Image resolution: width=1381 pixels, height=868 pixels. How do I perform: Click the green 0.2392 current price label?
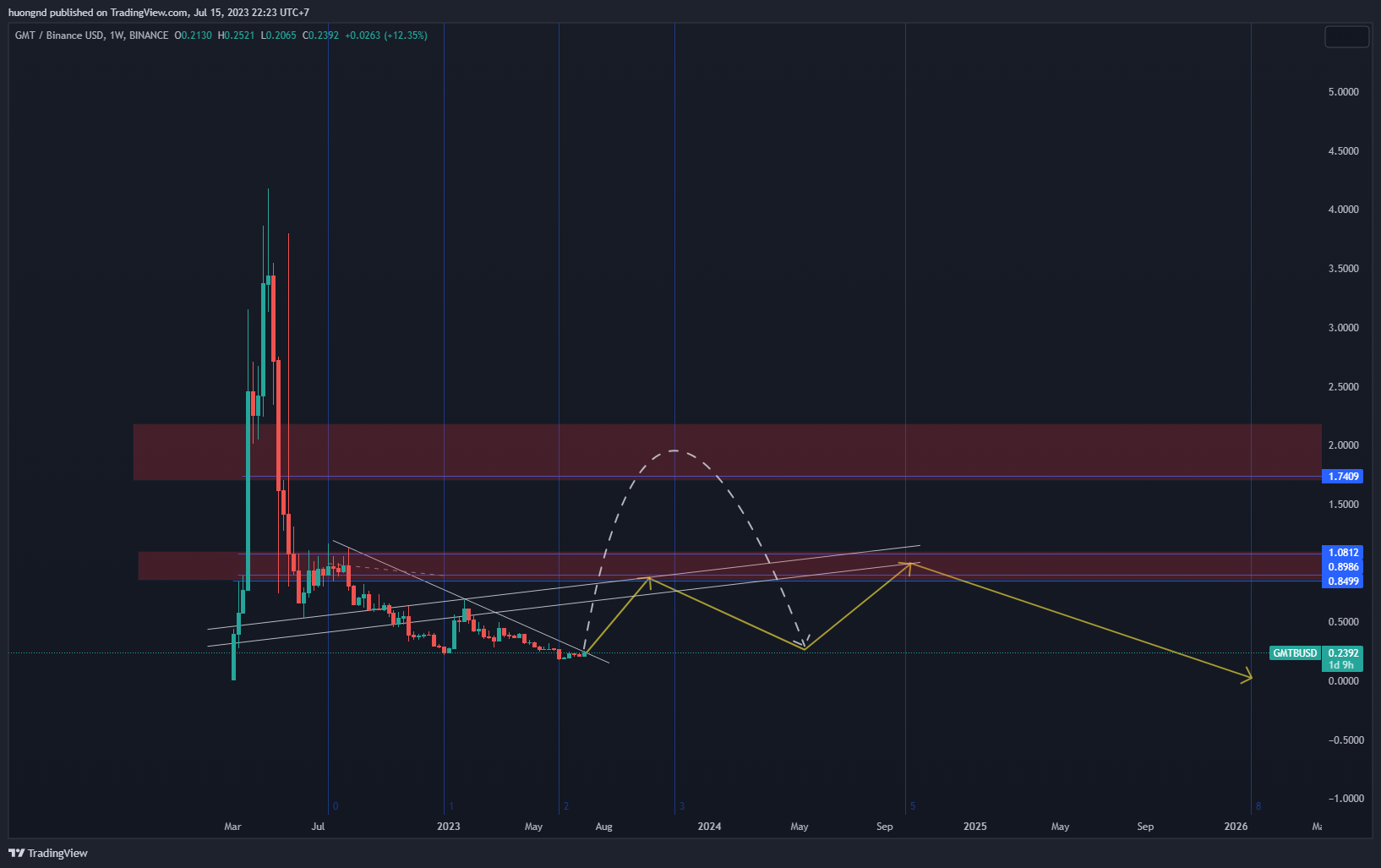[1343, 653]
